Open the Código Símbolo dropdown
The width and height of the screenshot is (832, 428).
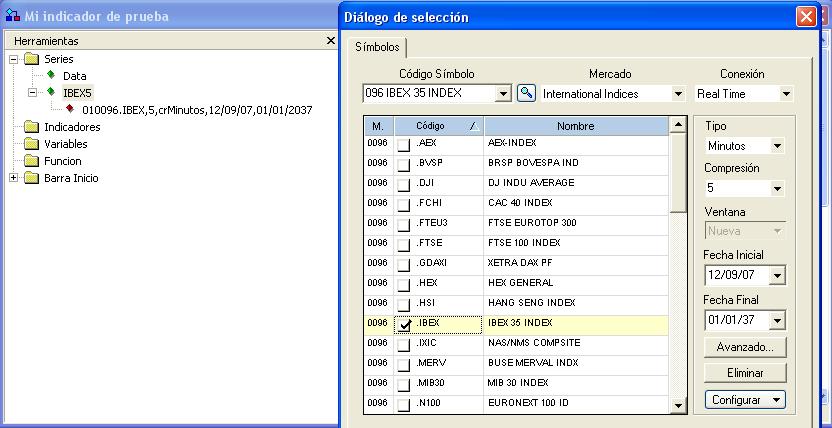(x=503, y=94)
